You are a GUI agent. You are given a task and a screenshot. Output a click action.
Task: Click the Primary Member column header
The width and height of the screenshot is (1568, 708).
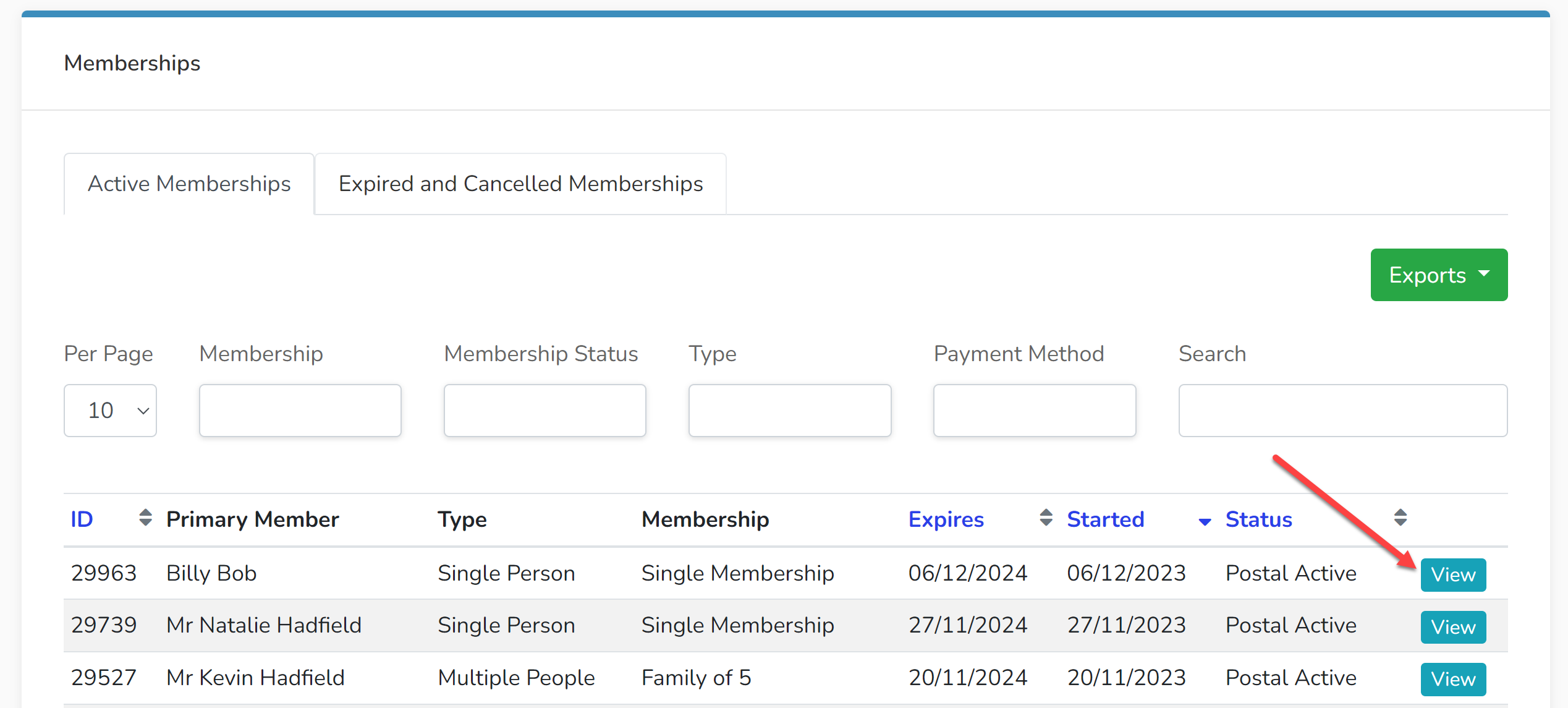[x=253, y=520]
